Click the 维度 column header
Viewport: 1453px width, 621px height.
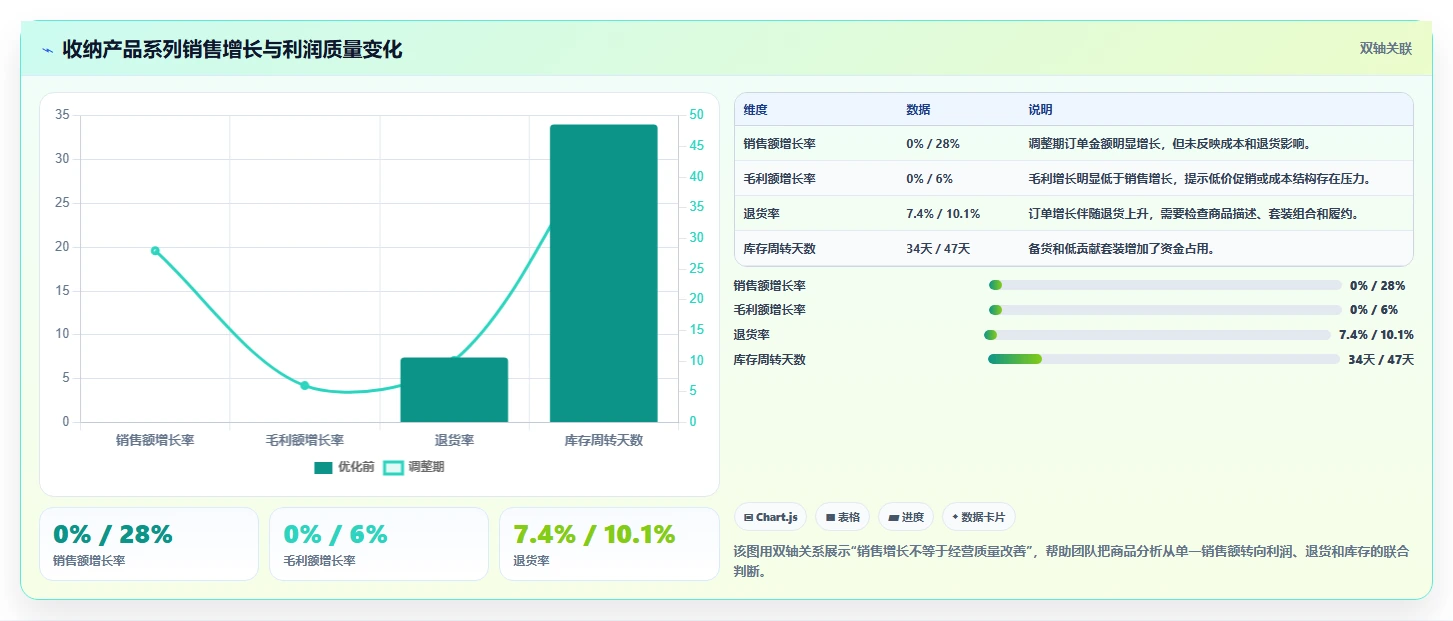pyautogui.click(x=755, y=110)
